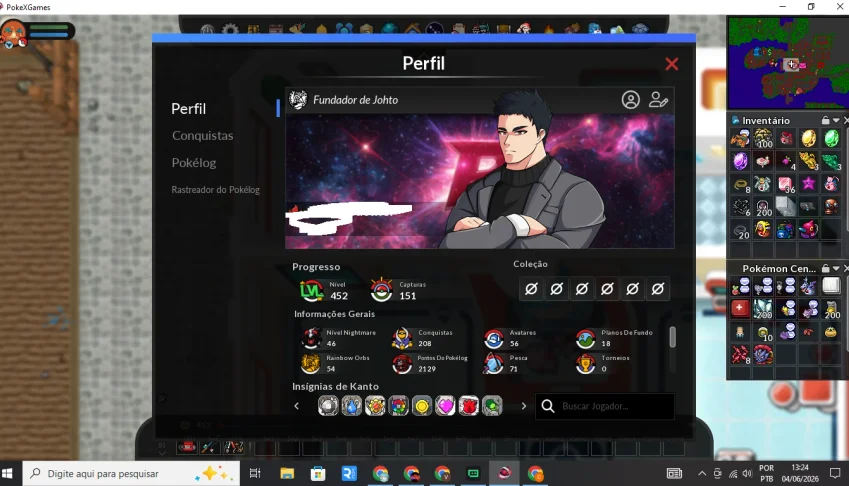Open the Pokélog section
The height and width of the screenshot is (486, 849).
tap(194, 163)
